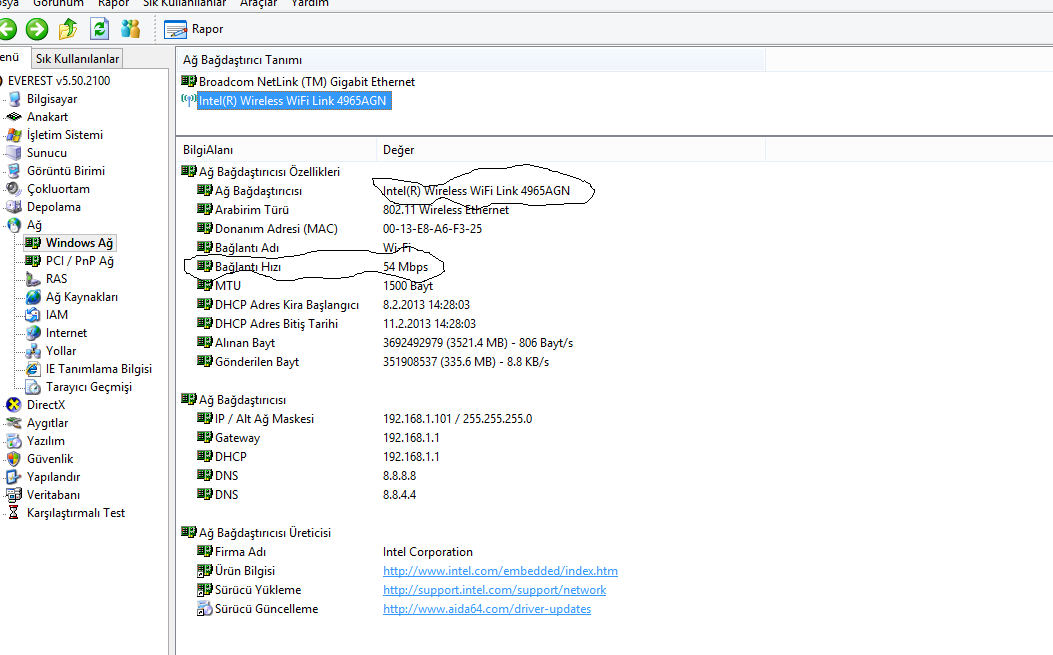Open the Araçlar menu

259,3
